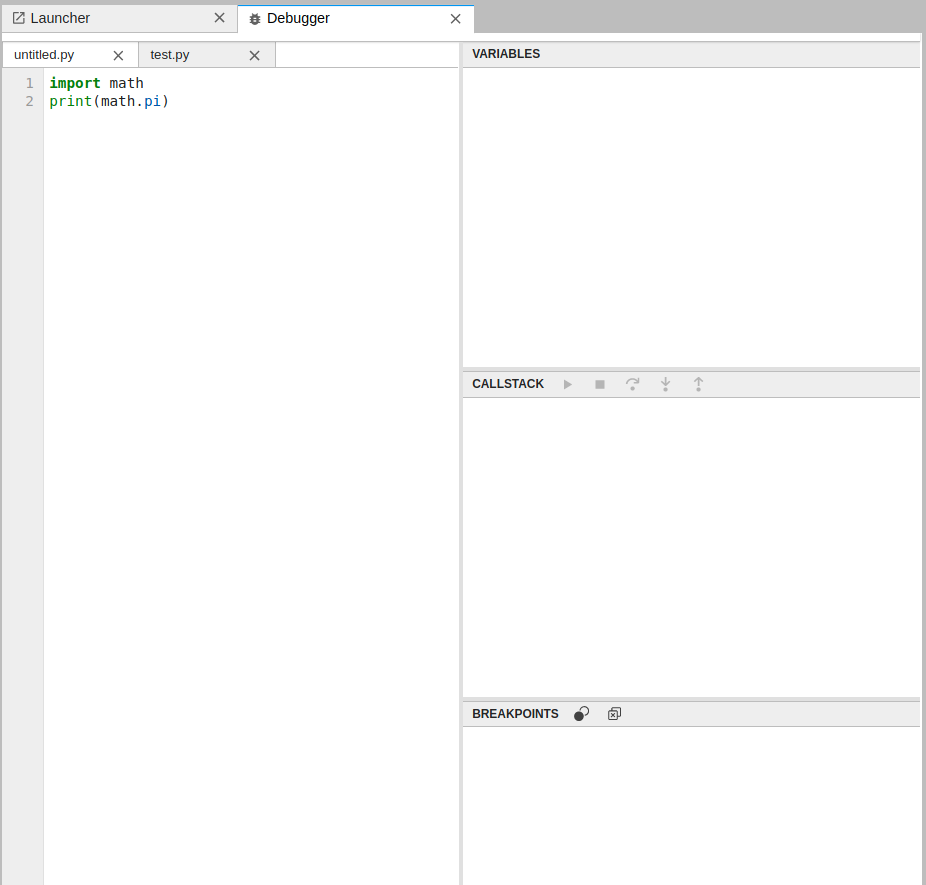This screenshot has height=885, width=926.
Task: Set a breakpoint on line 2 gutter
Action: (x=29, y=101)
